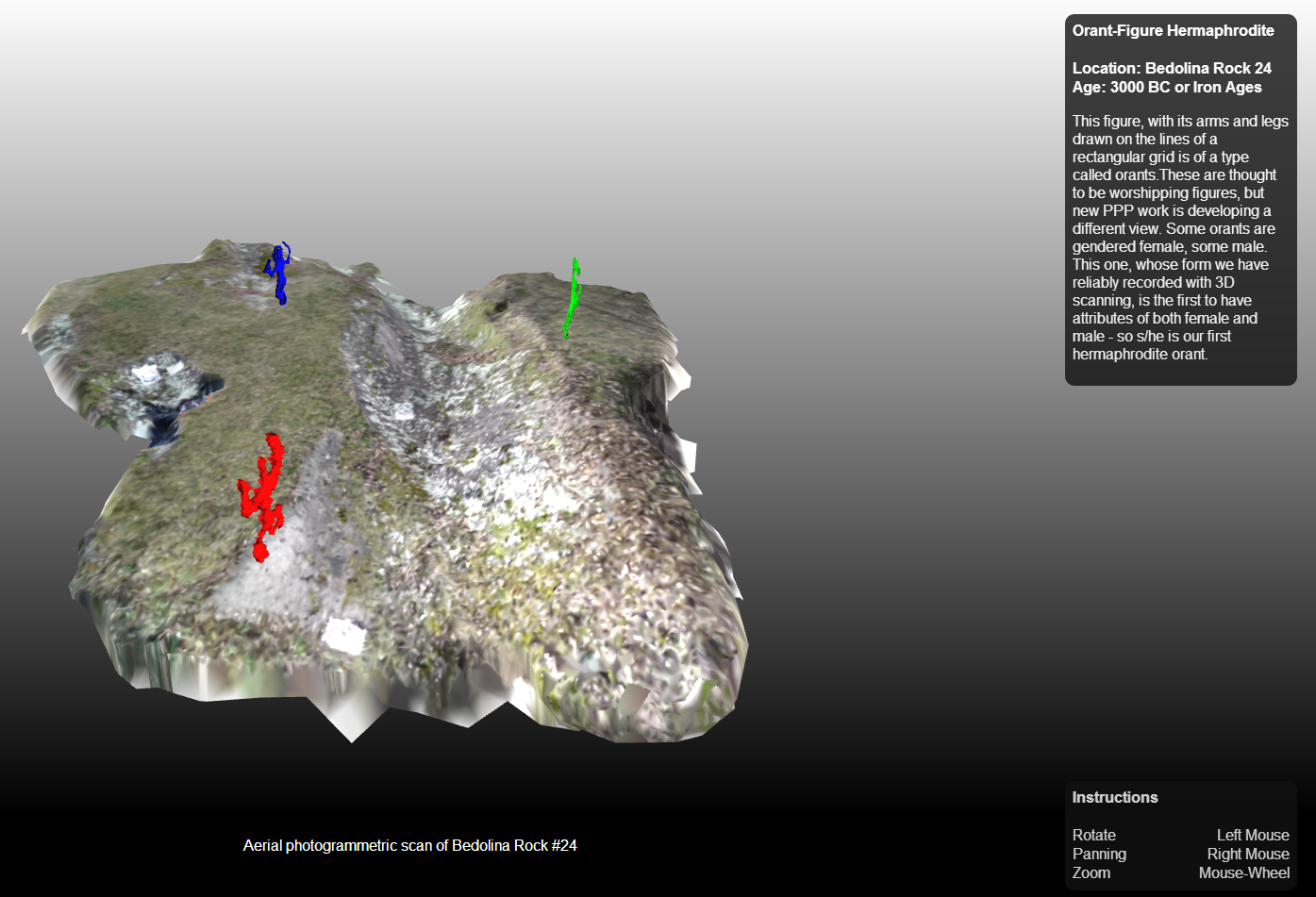This screenshot has height=897, width=1316.
Task: Click the small white tag in the central rock channel
Action: (404, 410)
